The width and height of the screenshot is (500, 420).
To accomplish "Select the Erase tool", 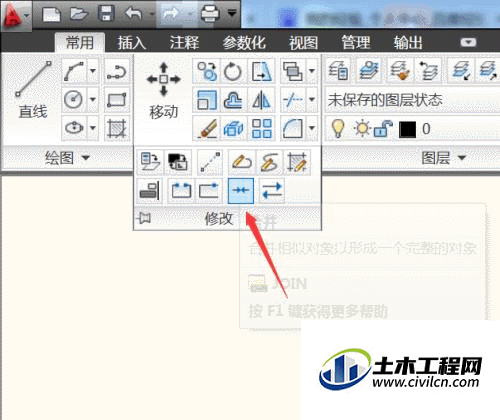I will tap(206, 128).
